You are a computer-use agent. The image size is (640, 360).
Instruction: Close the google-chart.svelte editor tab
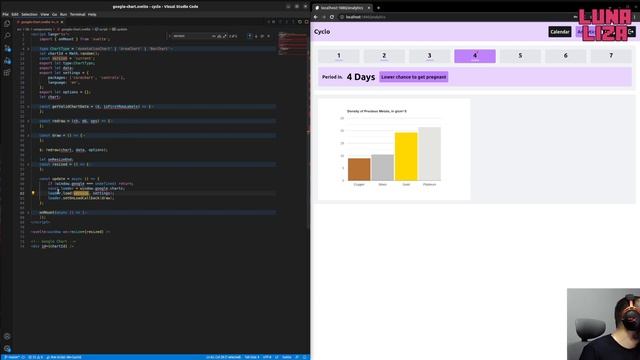point(62,22)
